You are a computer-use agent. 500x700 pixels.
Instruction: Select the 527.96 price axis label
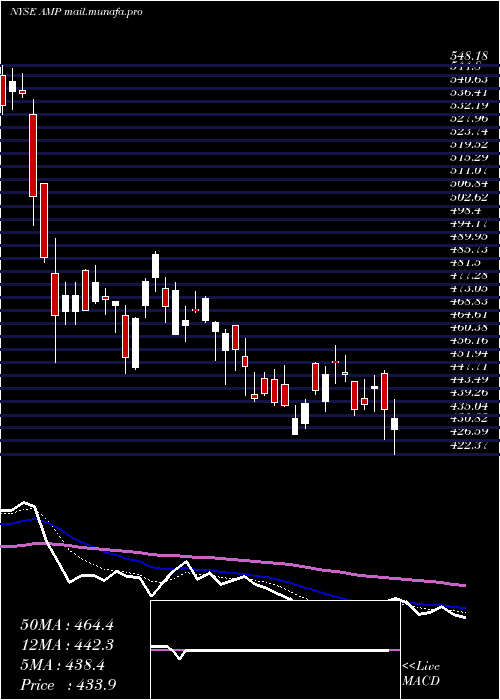point(468,119)
